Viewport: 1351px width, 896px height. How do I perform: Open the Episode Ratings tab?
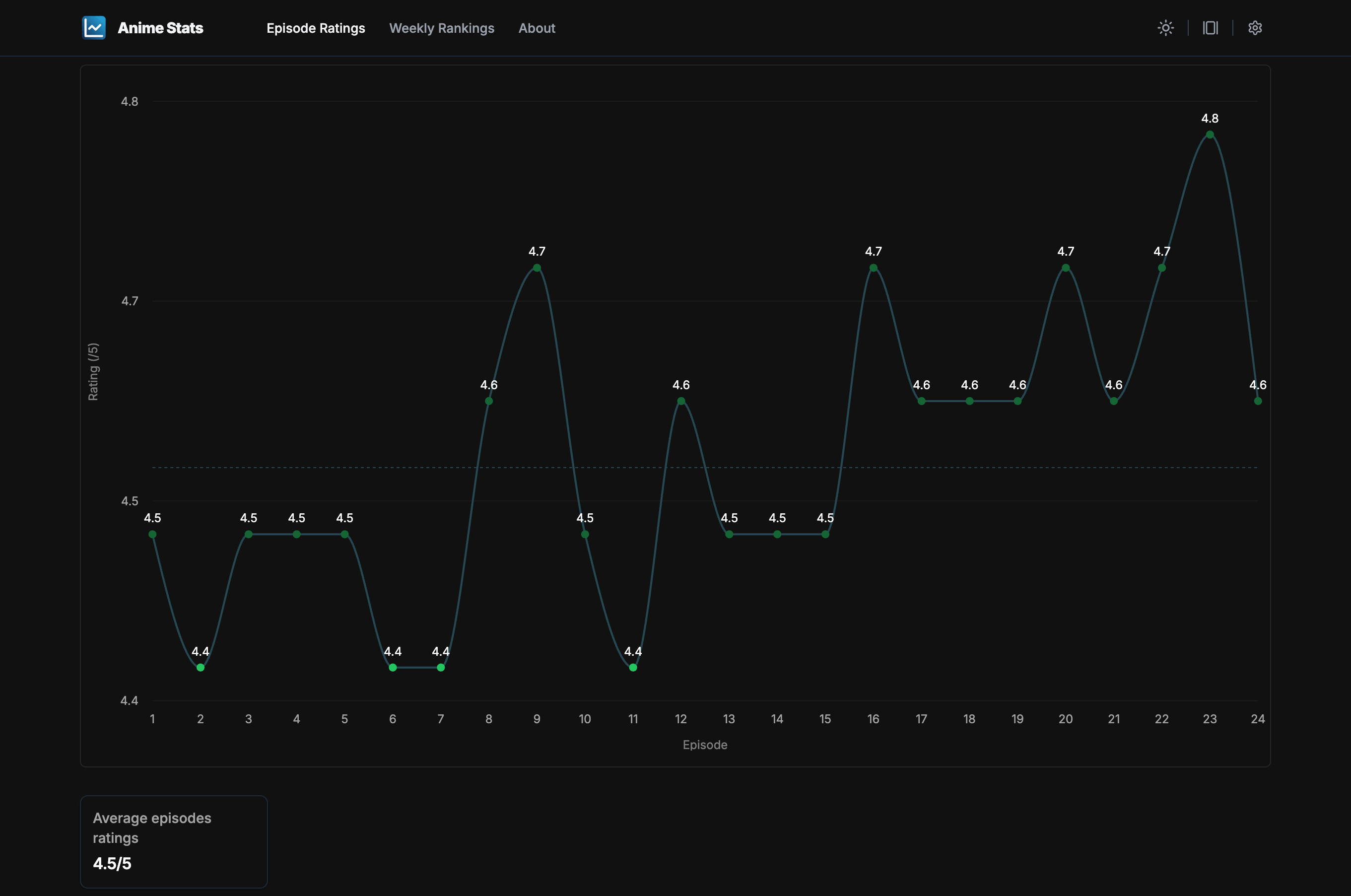point(315,28)
